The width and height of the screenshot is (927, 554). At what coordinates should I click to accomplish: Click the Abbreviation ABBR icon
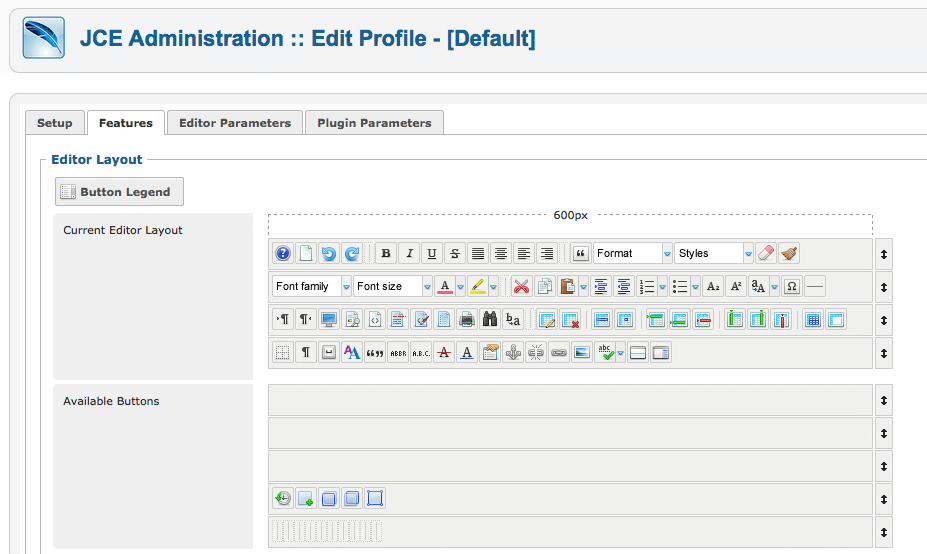pyautogui.click(x=398, y=353)
